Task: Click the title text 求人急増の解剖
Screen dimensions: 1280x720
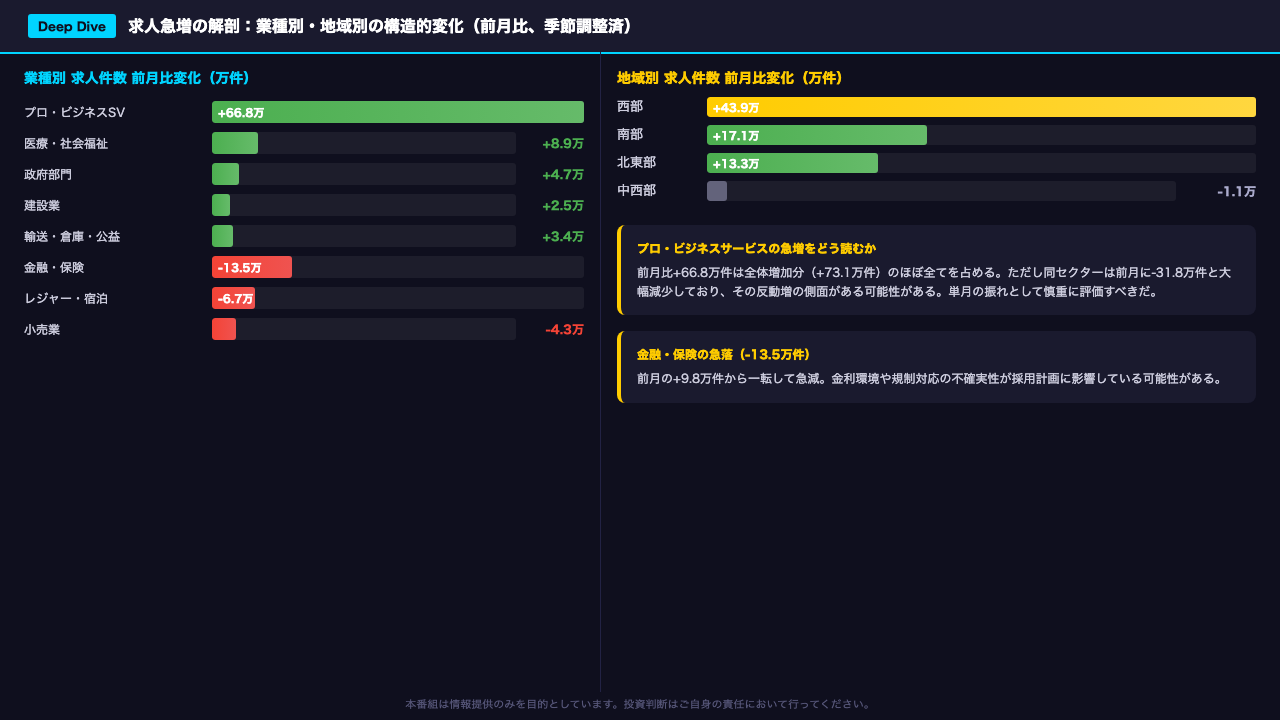Action: click(x=185, y=26)
